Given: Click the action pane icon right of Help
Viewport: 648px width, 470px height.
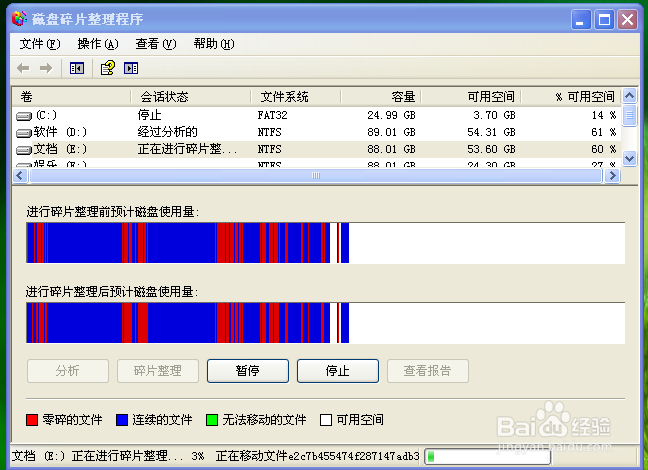Looking at the screenshot, I should (131, 68).
